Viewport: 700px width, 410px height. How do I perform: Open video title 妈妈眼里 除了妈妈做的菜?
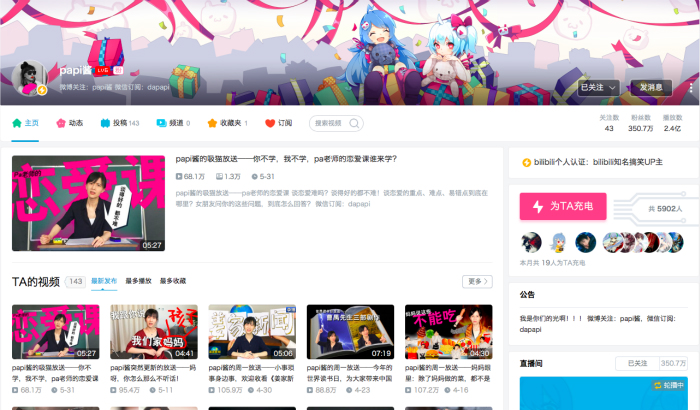tap(448, 373)
